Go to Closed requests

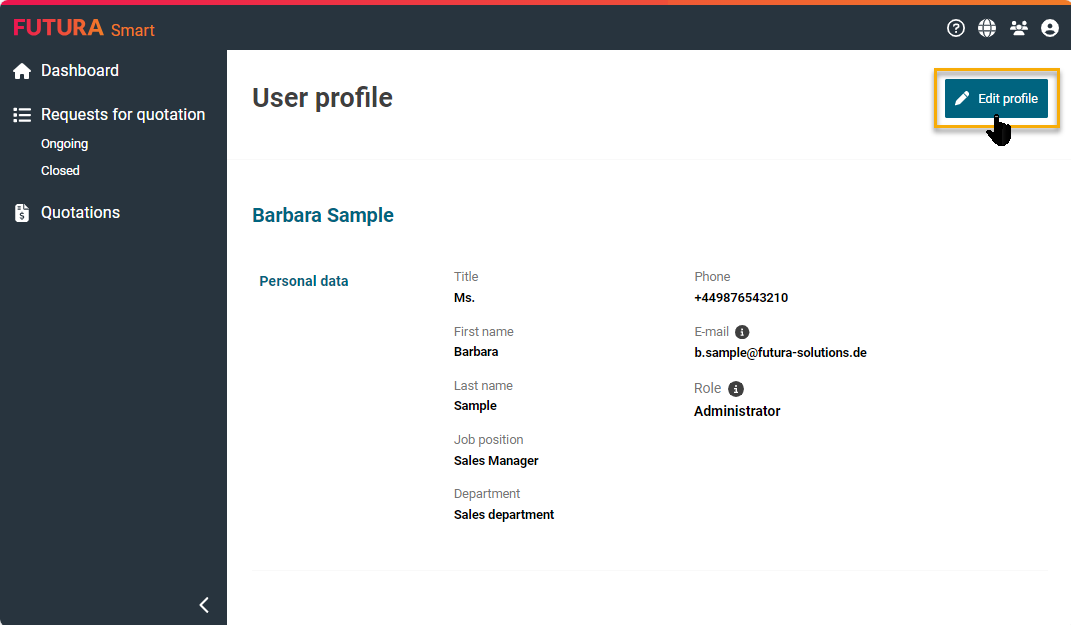tap(60, 171)
